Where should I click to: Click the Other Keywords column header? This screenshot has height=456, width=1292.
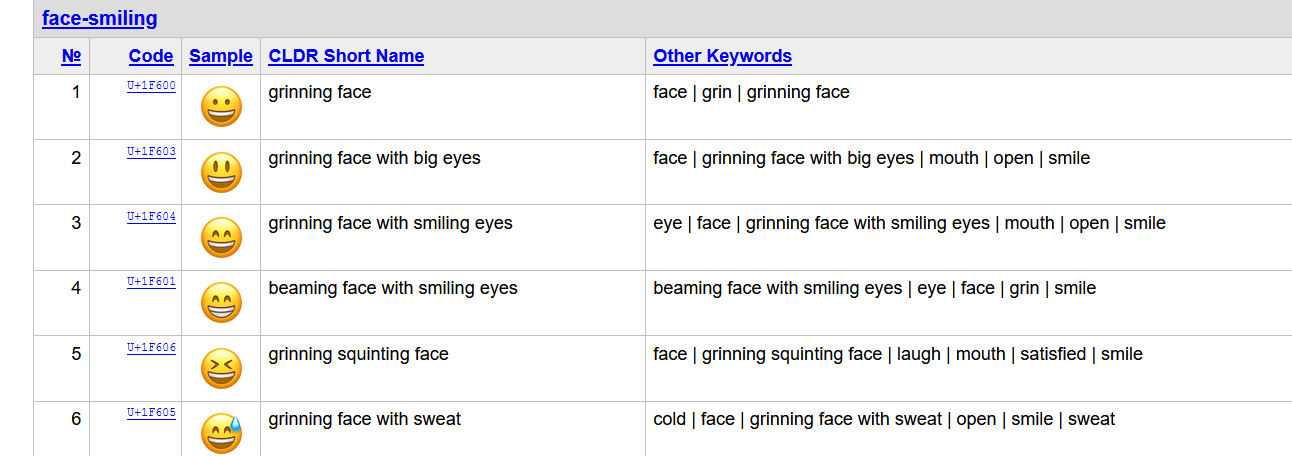point(722,56)
